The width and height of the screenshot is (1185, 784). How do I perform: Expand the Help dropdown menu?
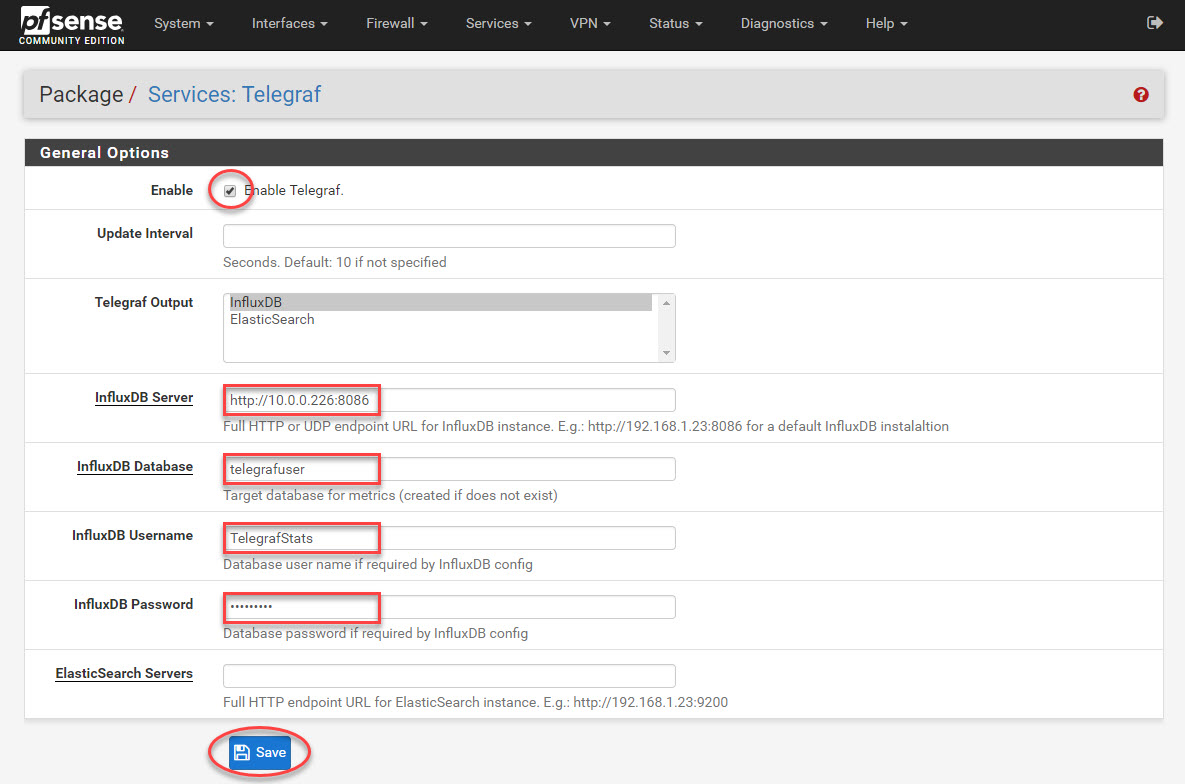[x=886, y=23]
